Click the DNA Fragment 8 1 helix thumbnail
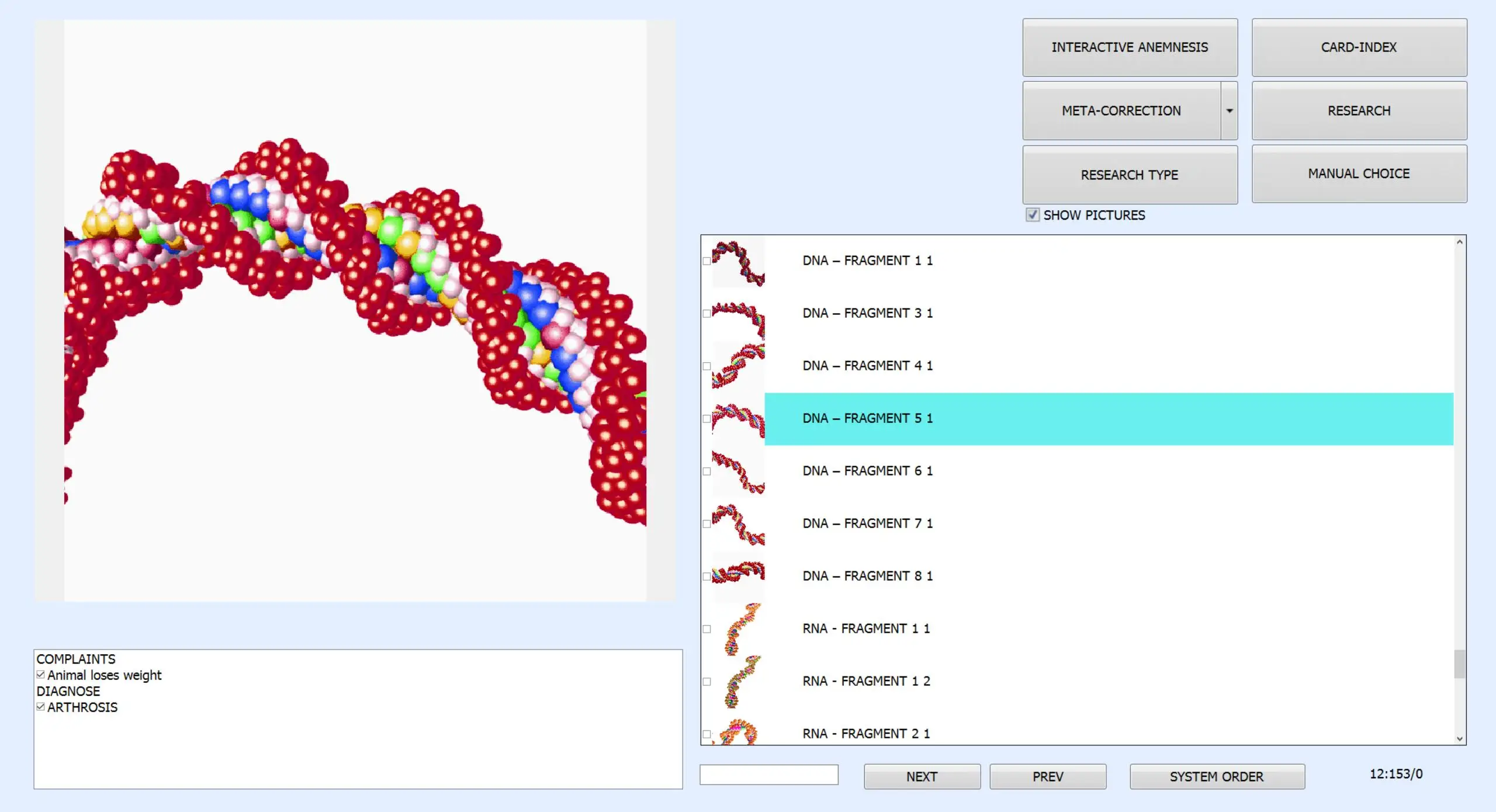 [738, 574]
